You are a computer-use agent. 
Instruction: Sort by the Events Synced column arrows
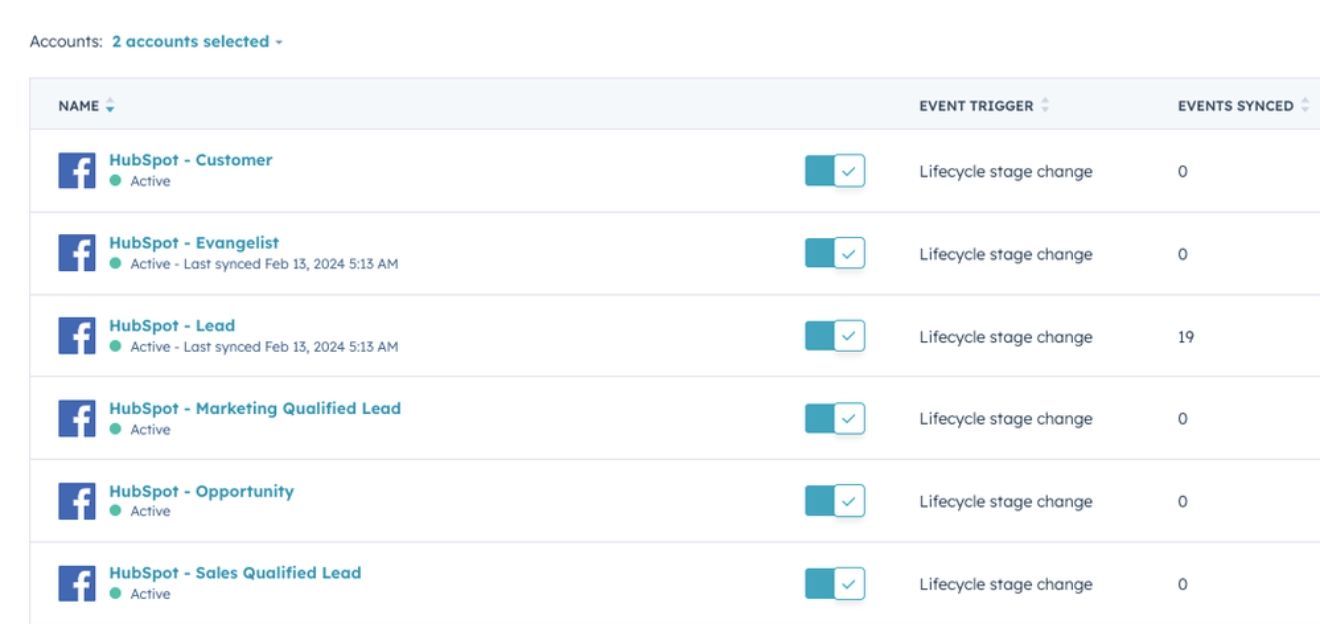tap(1304, 106)
